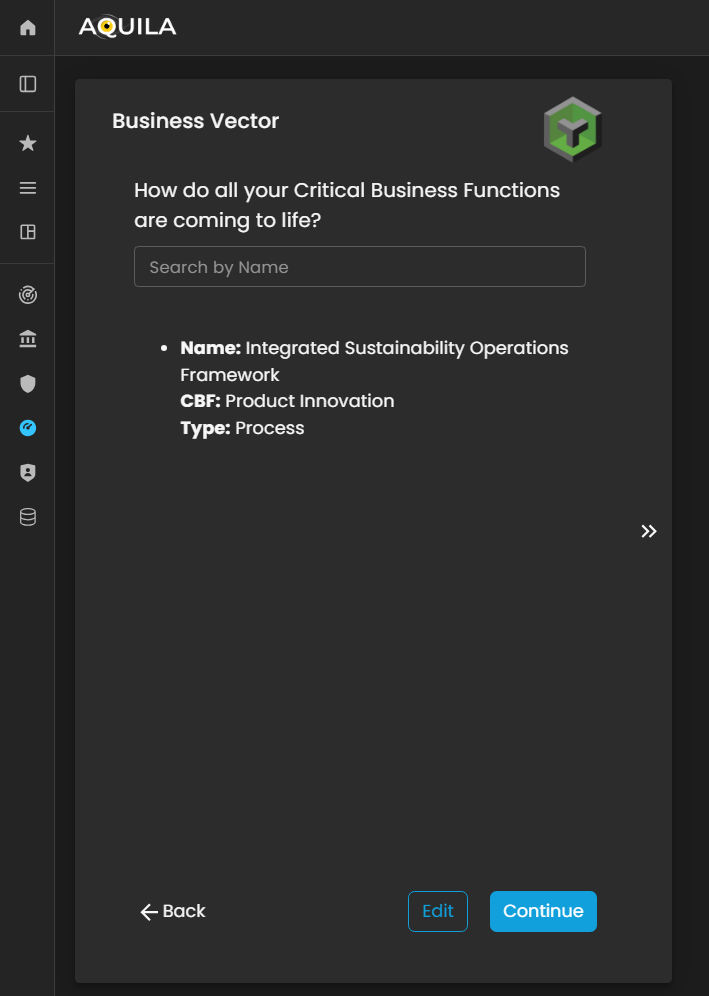Open the radar target icon
The height and width of the screenshot is (996, 709).
pyautogui.click(x=28, y=295)
